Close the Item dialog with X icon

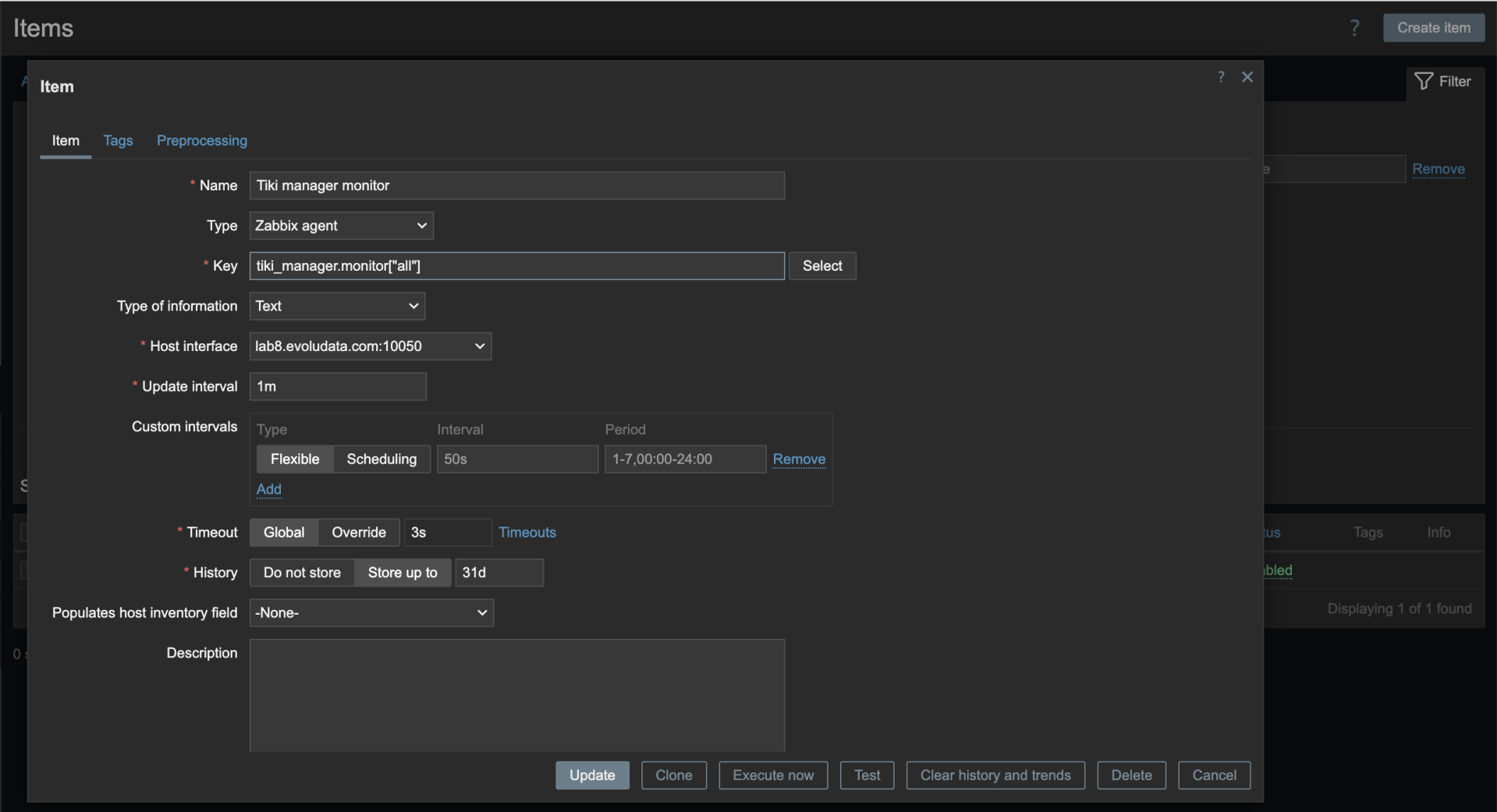point(1247,76)
